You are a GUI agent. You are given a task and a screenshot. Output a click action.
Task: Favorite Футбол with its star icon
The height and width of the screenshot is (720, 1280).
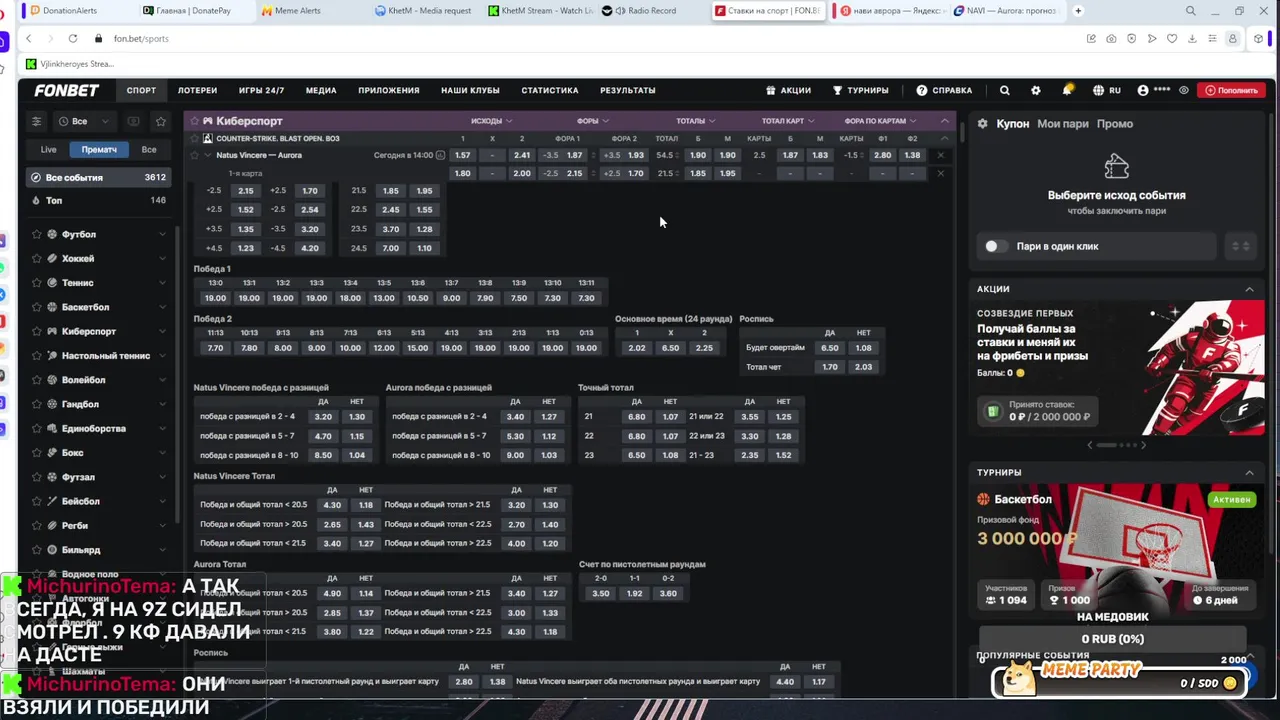37,234
